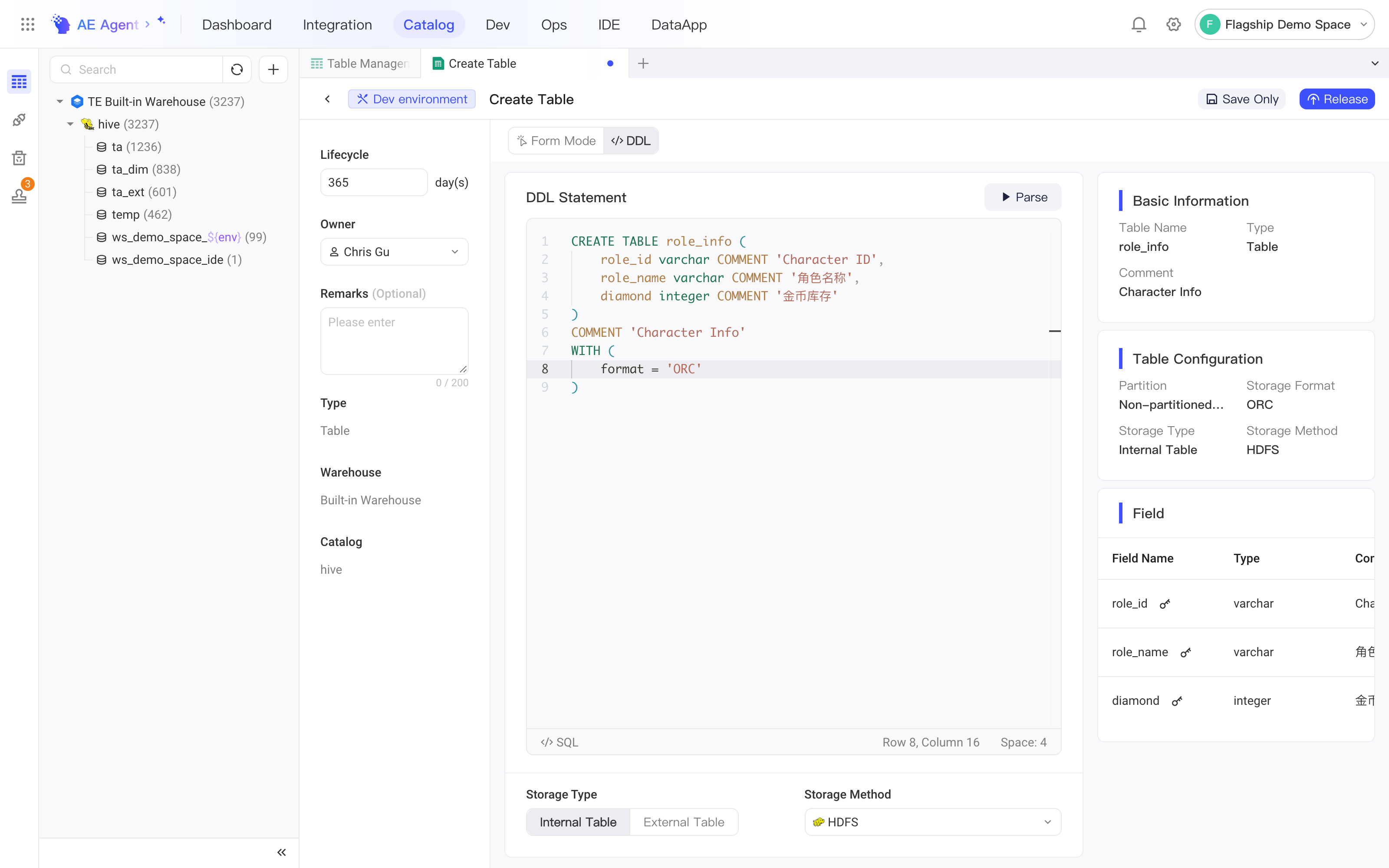Screen dimensions: 1389x868
Task: Select the temp database in tree
Action: coord(134,215)
